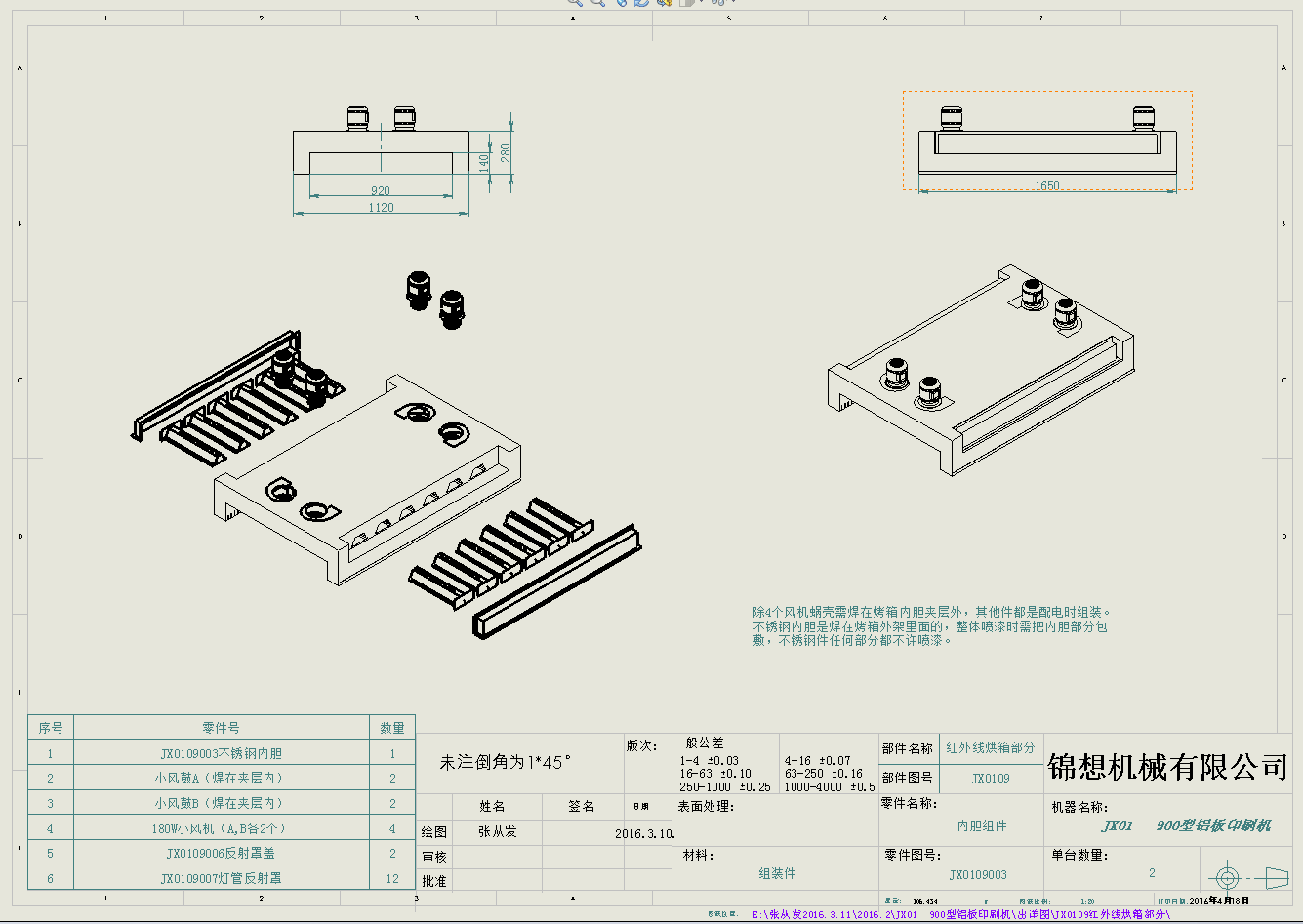
Task: Click sequence number 6 in BOM table
Action: (51, 878)
